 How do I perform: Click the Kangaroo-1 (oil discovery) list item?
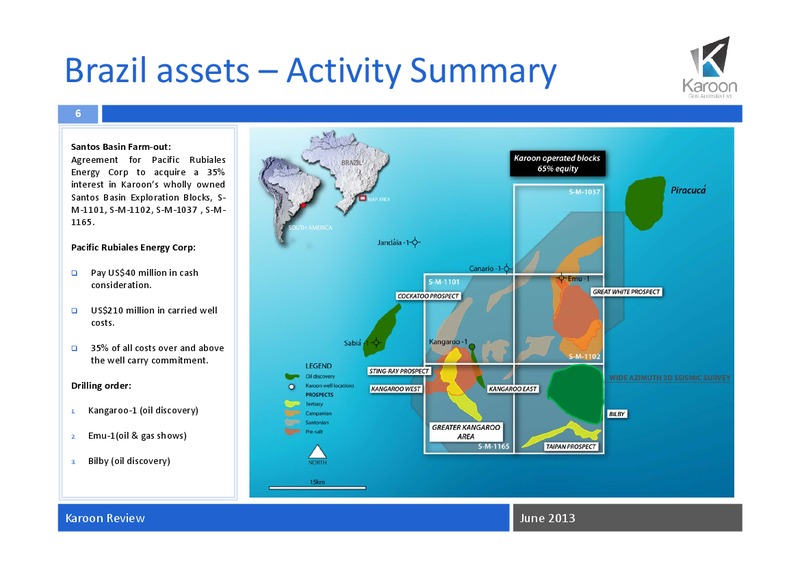coord(143,410)
